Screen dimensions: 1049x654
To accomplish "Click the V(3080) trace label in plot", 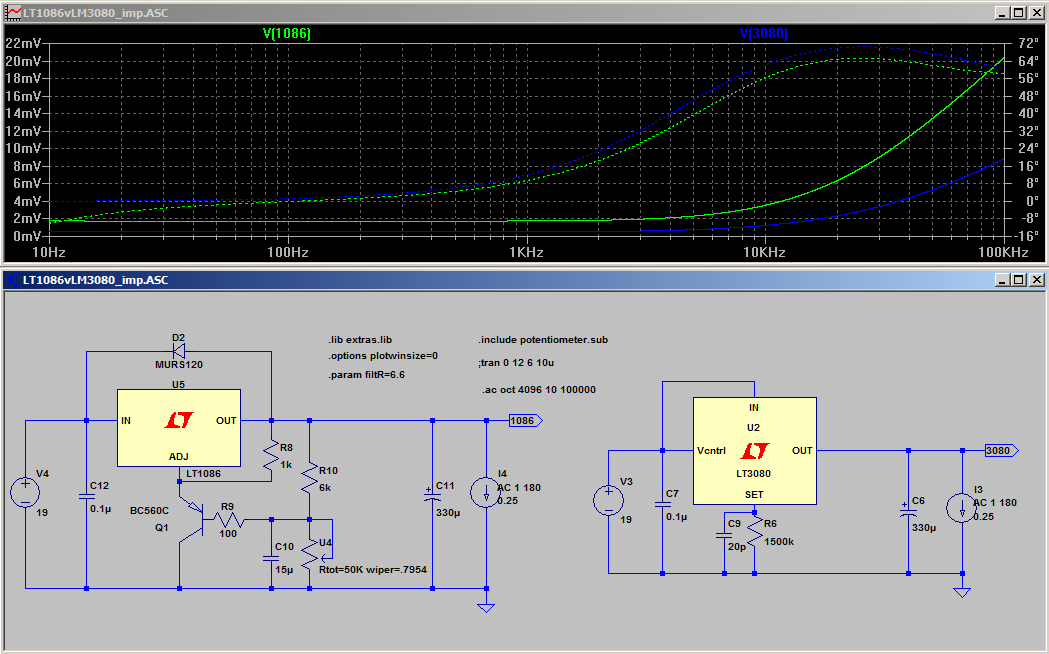I will click(763, 33).
